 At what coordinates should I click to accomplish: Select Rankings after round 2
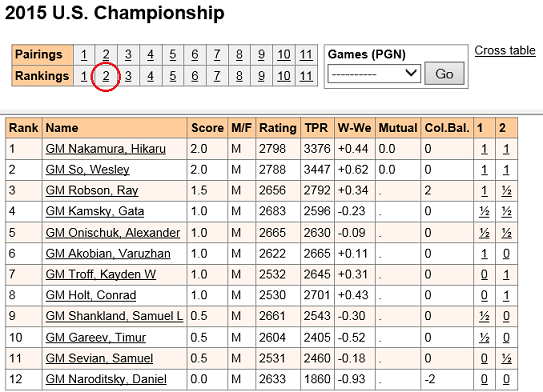pyautogui.click(x=106, y=76)
